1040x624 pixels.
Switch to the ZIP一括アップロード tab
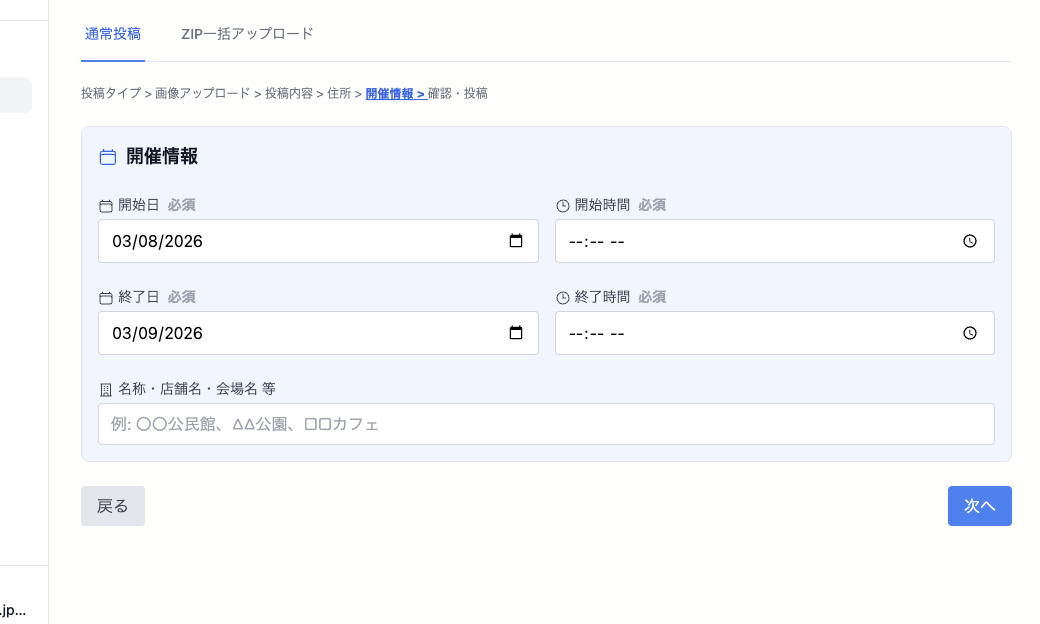tap(247, 34)
